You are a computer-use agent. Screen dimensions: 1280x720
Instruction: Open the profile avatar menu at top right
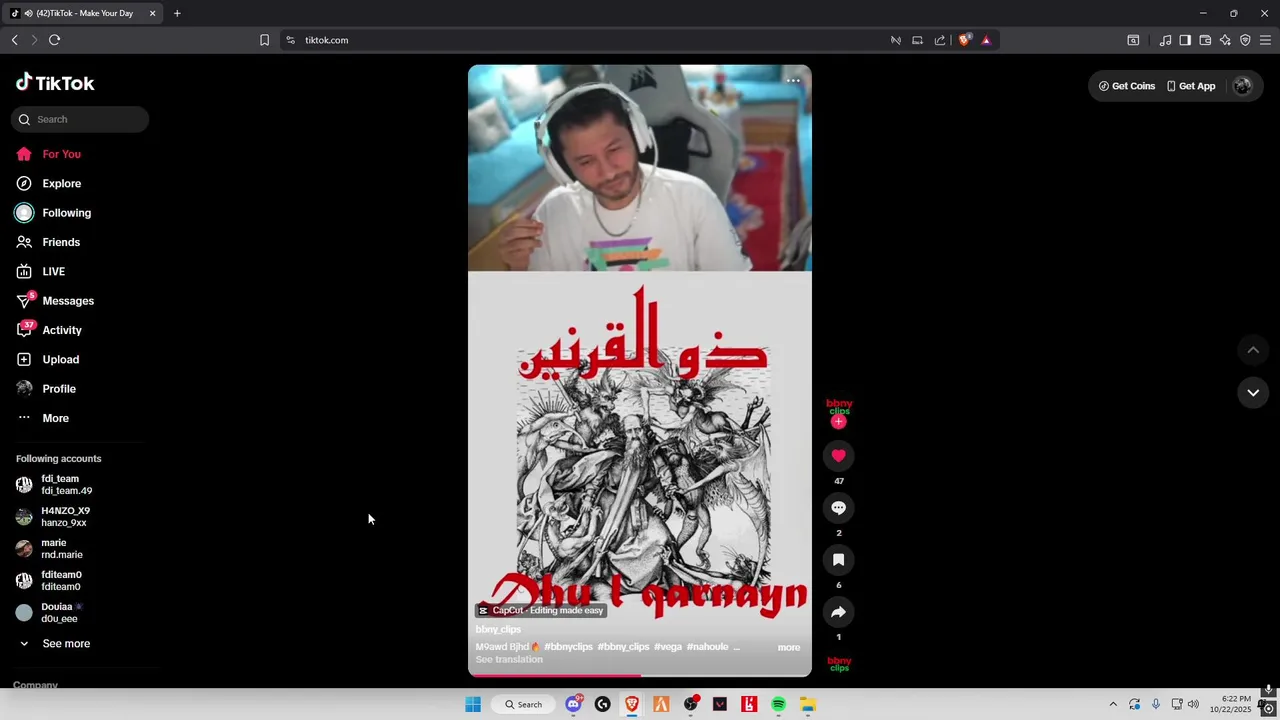[1243, 86]
